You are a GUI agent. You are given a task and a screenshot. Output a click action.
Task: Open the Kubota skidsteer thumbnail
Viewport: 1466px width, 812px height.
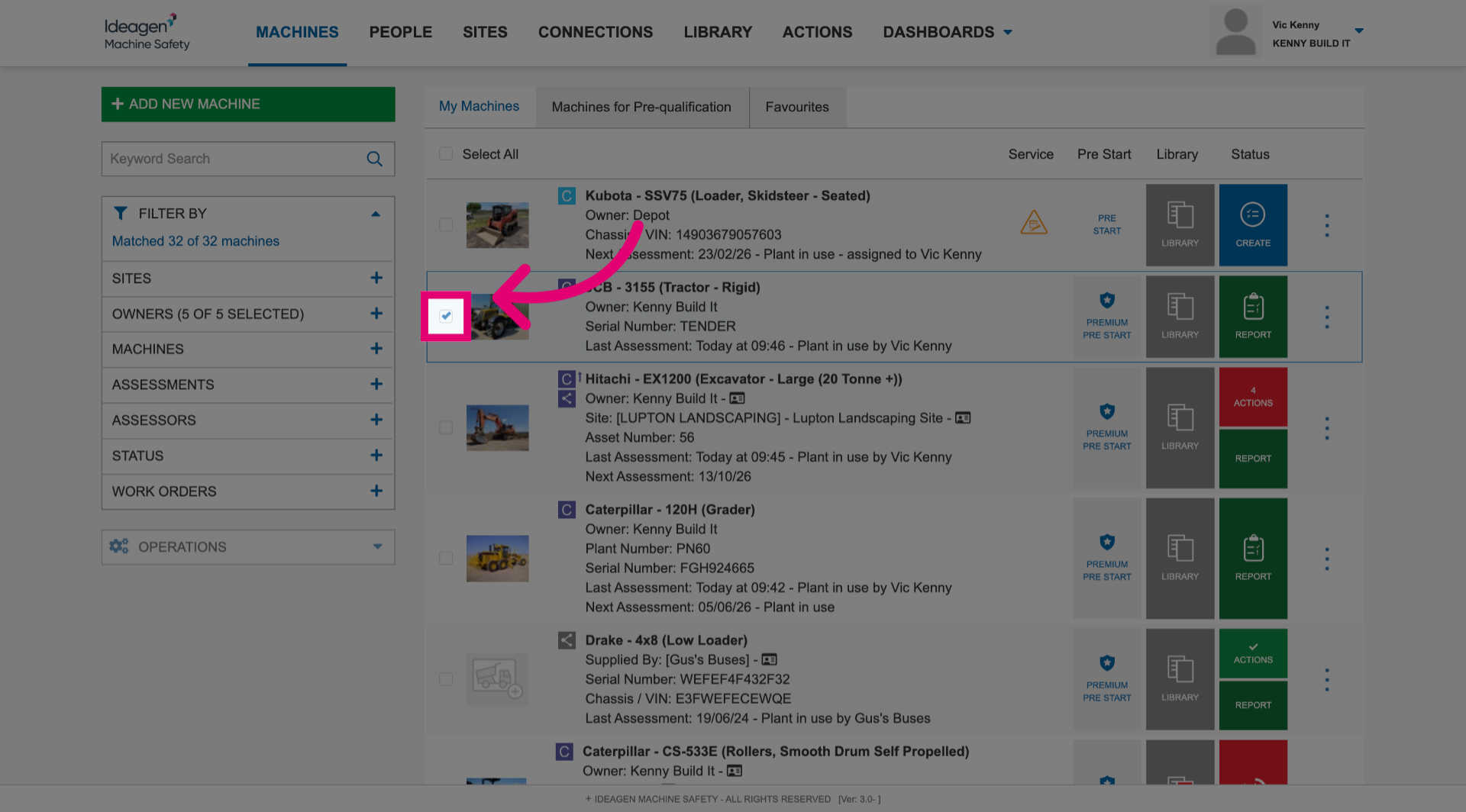click(x=498, y=225)
